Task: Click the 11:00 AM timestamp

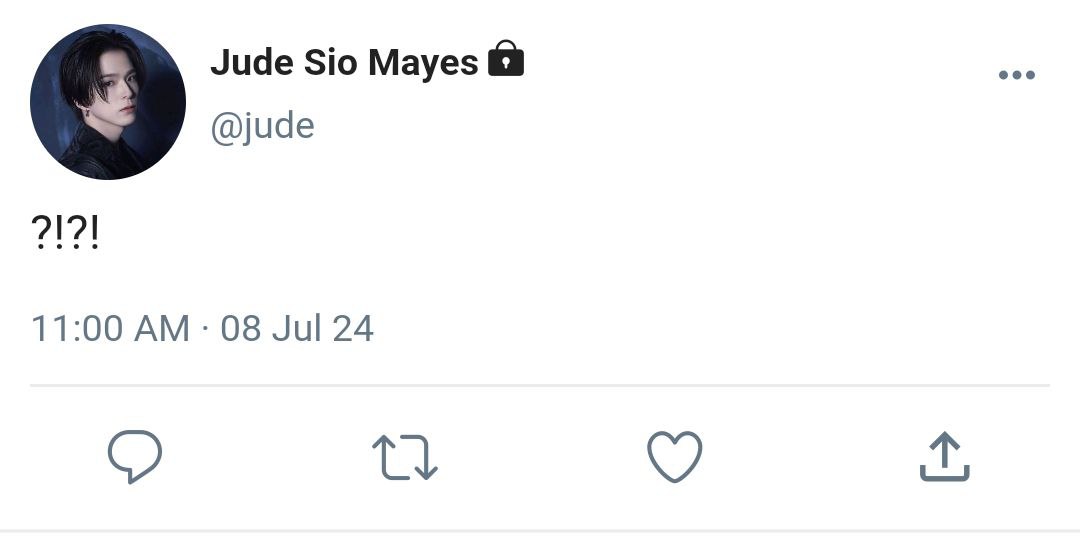Action: point(110,328)
